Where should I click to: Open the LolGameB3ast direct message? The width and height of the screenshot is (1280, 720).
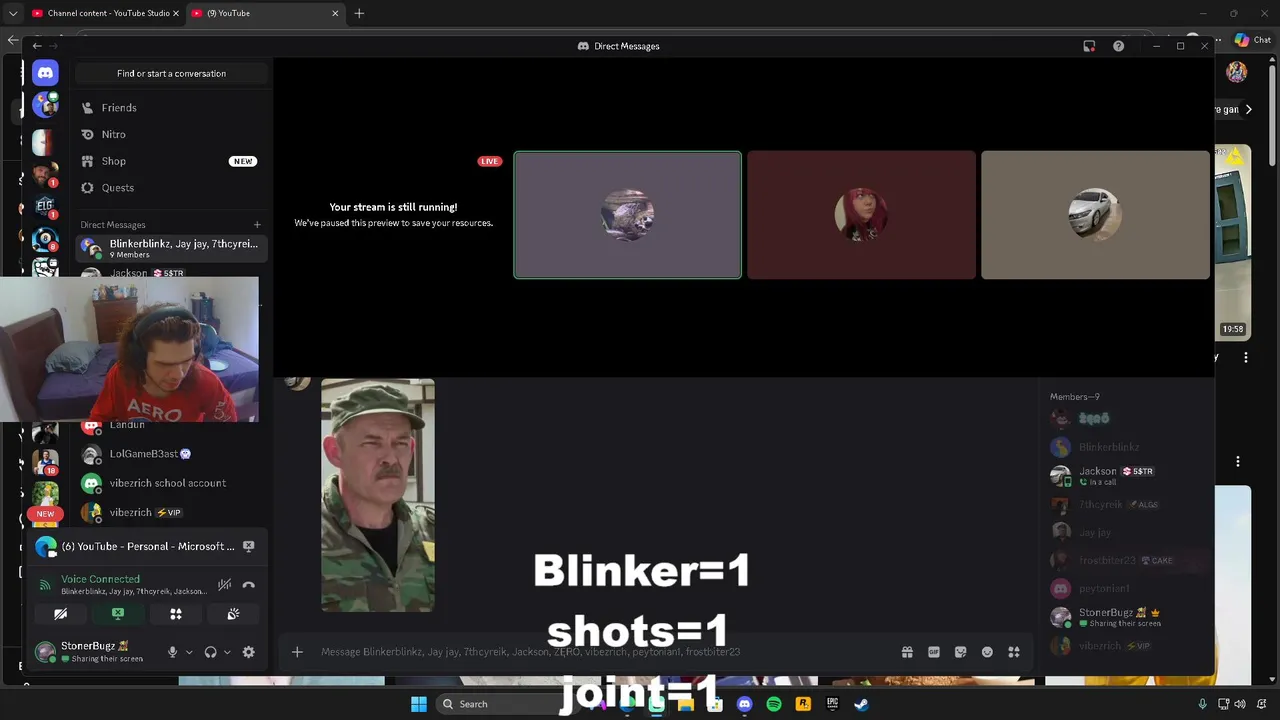tap(171, 454)
